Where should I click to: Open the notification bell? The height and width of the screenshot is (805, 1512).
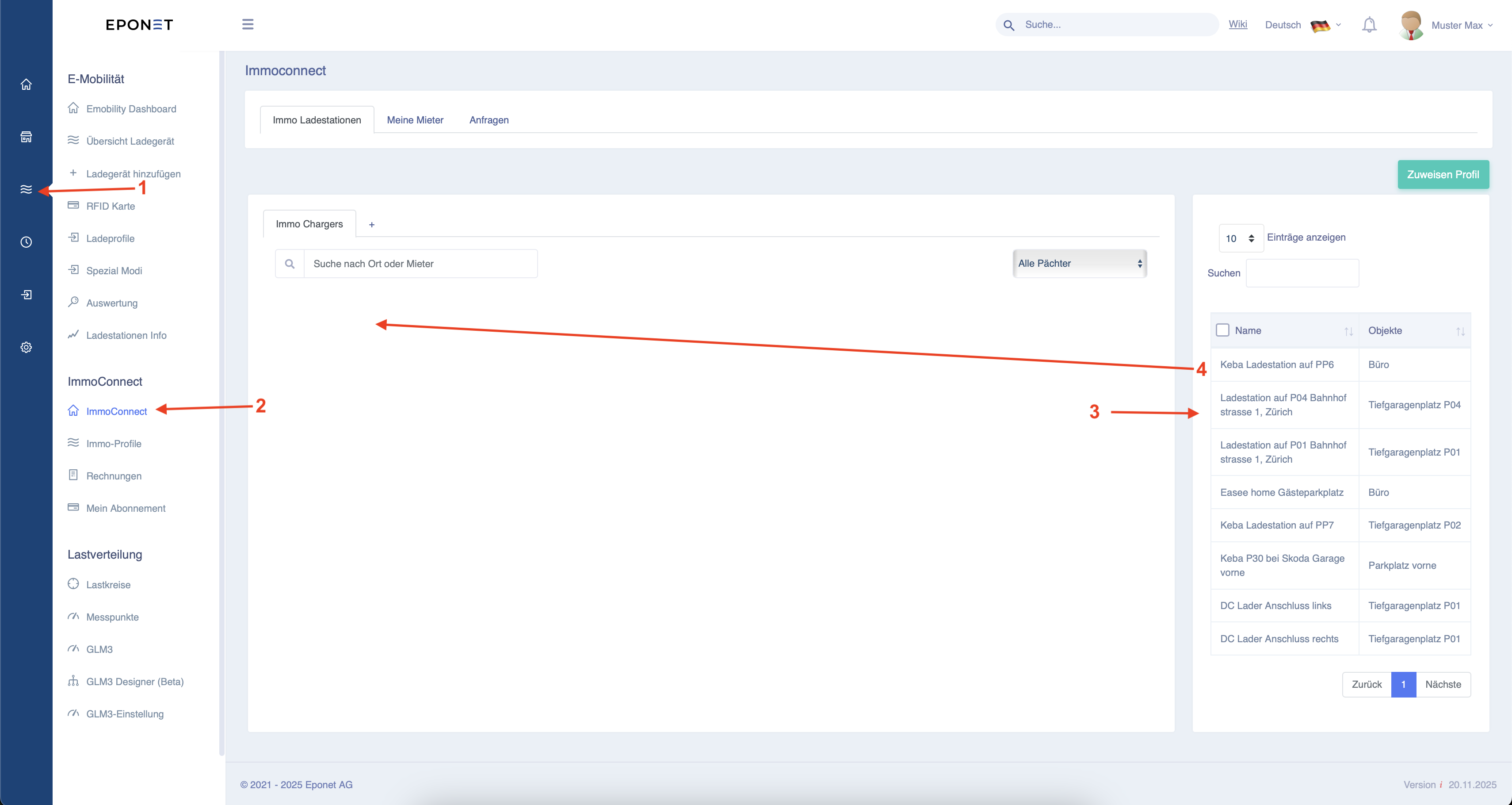1369,25
